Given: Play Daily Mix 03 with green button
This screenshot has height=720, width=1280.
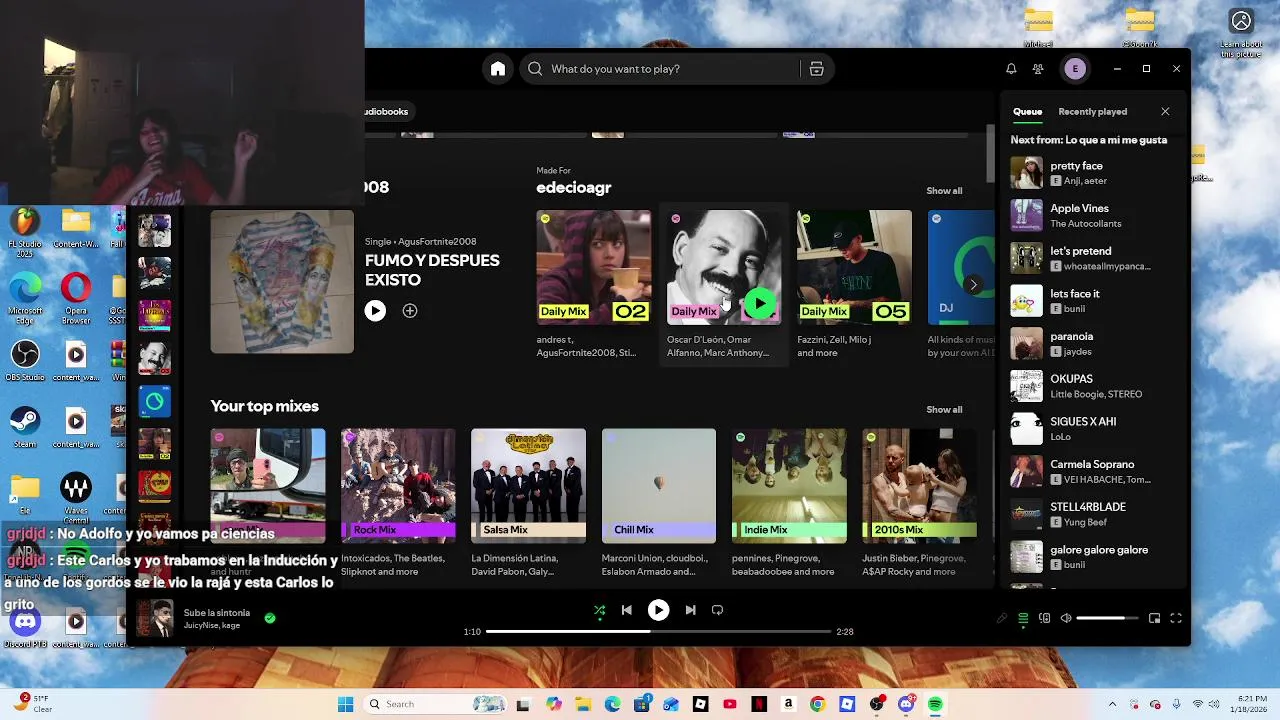Looking at the screenshot, I should 760,303.
